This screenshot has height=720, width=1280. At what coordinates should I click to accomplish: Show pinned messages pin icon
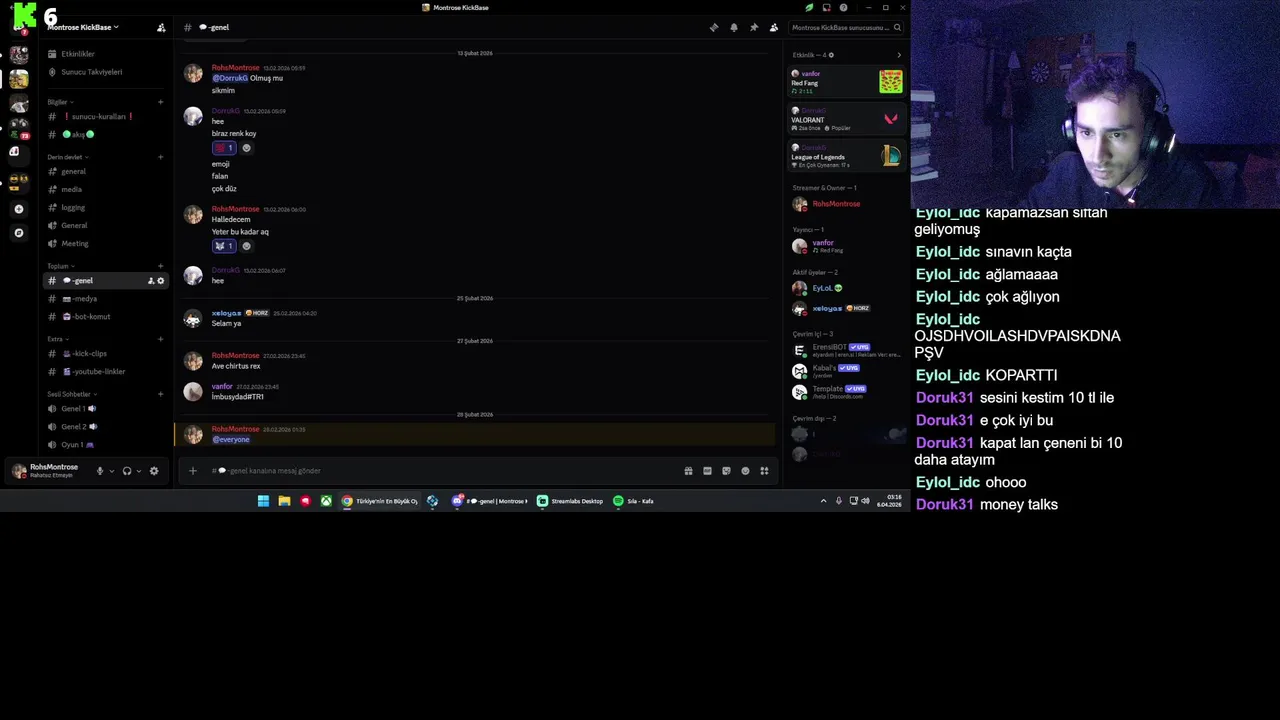pos(754,28)
